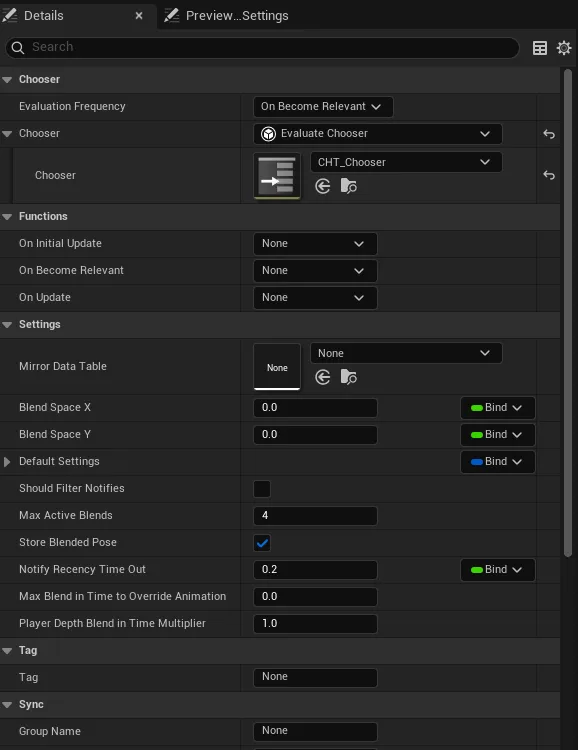Browse to CHT_Chooser in Content Browser
Screen dimensions: 578x750
coord(348,186)
